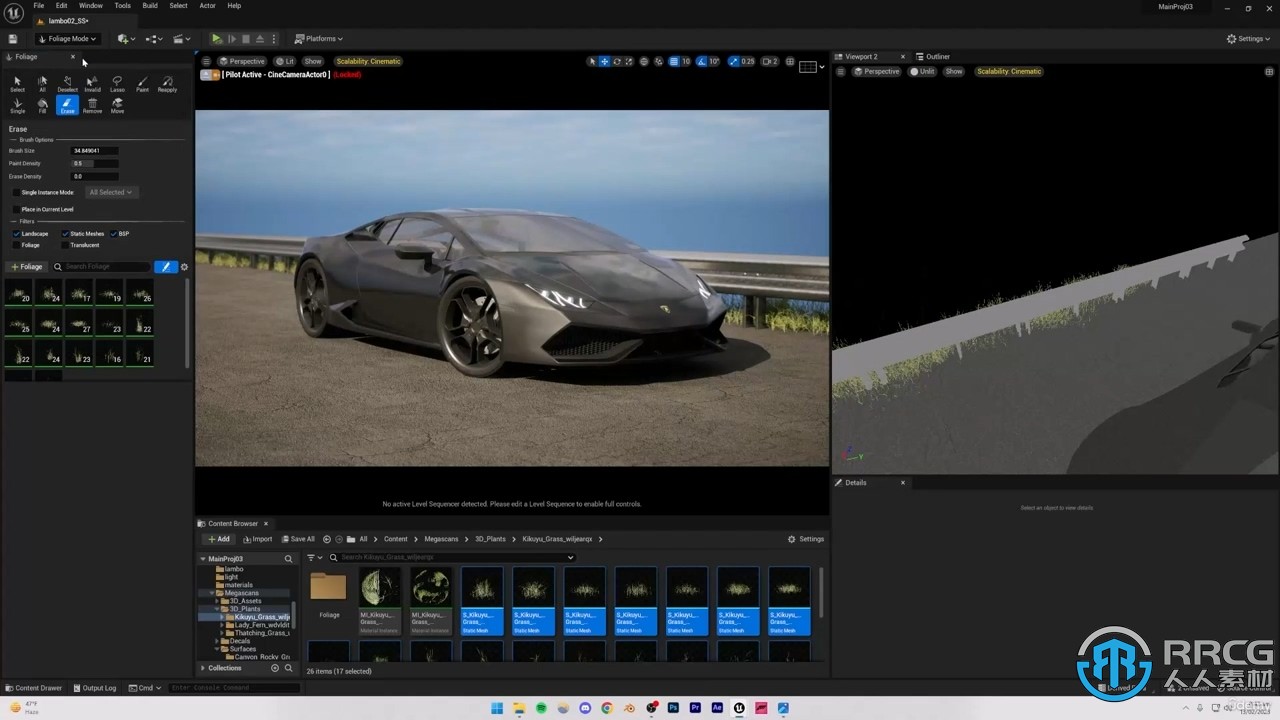Select the rotate gizmo in viewport toolbar
The width and height of the screenshot is (1280, 720).
click(616, 61)
